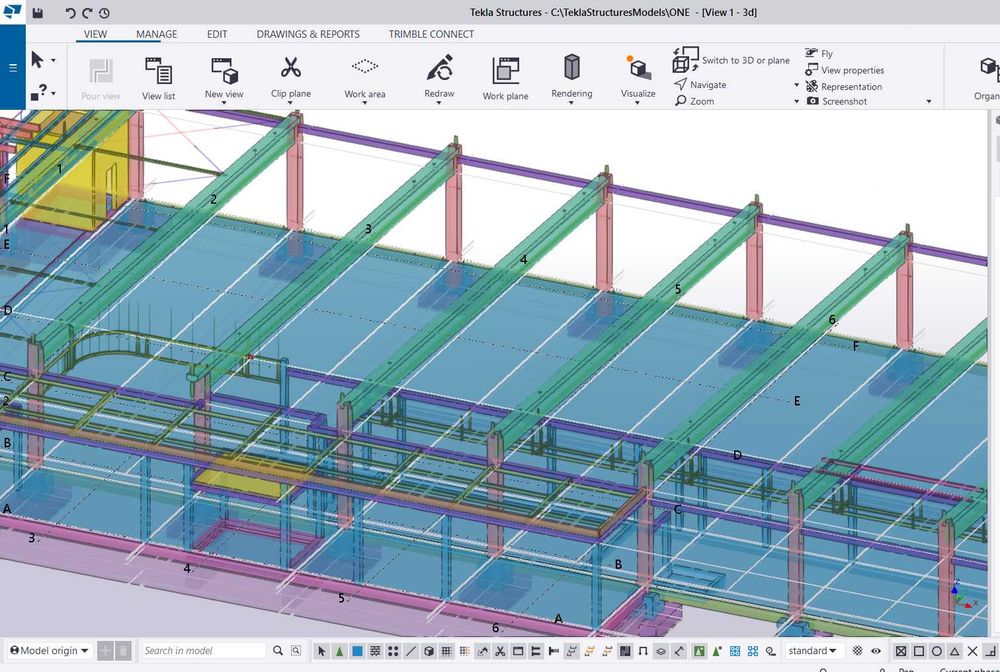The width and height of the screenshot is (1000, 672).
Task: Toggle Select construction lines switch
Action: (411, 651)
